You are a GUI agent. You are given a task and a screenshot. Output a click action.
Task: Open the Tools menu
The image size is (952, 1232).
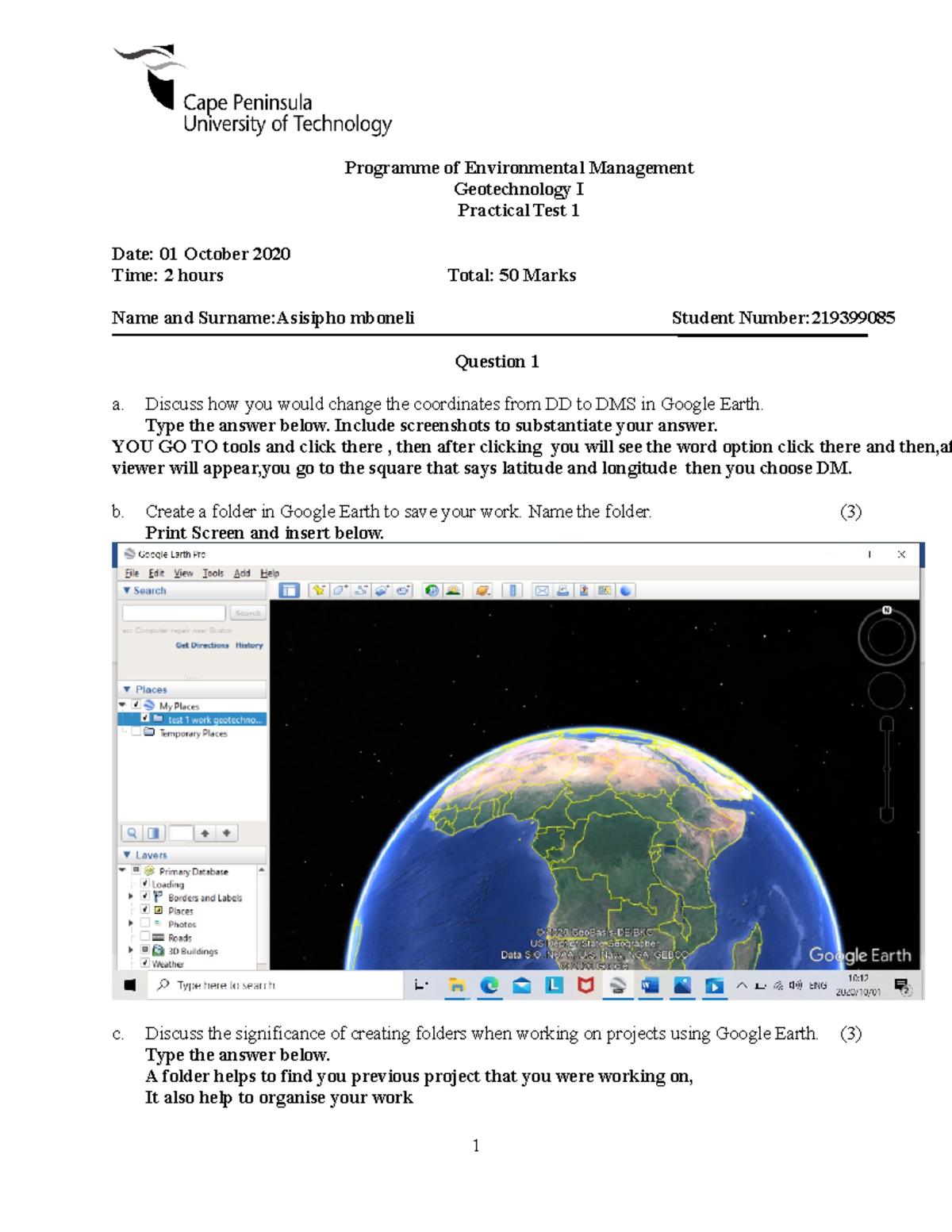[x=212, y=573]
